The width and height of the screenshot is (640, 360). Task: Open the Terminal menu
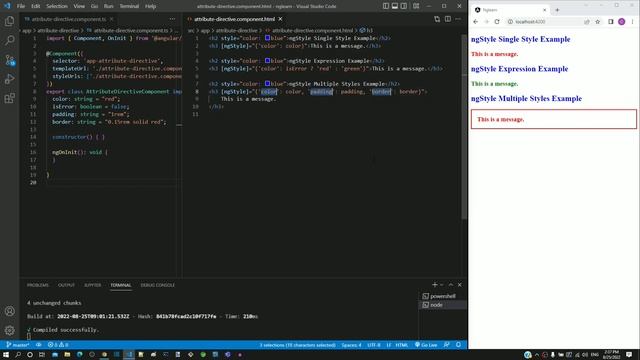pos(129,6)
